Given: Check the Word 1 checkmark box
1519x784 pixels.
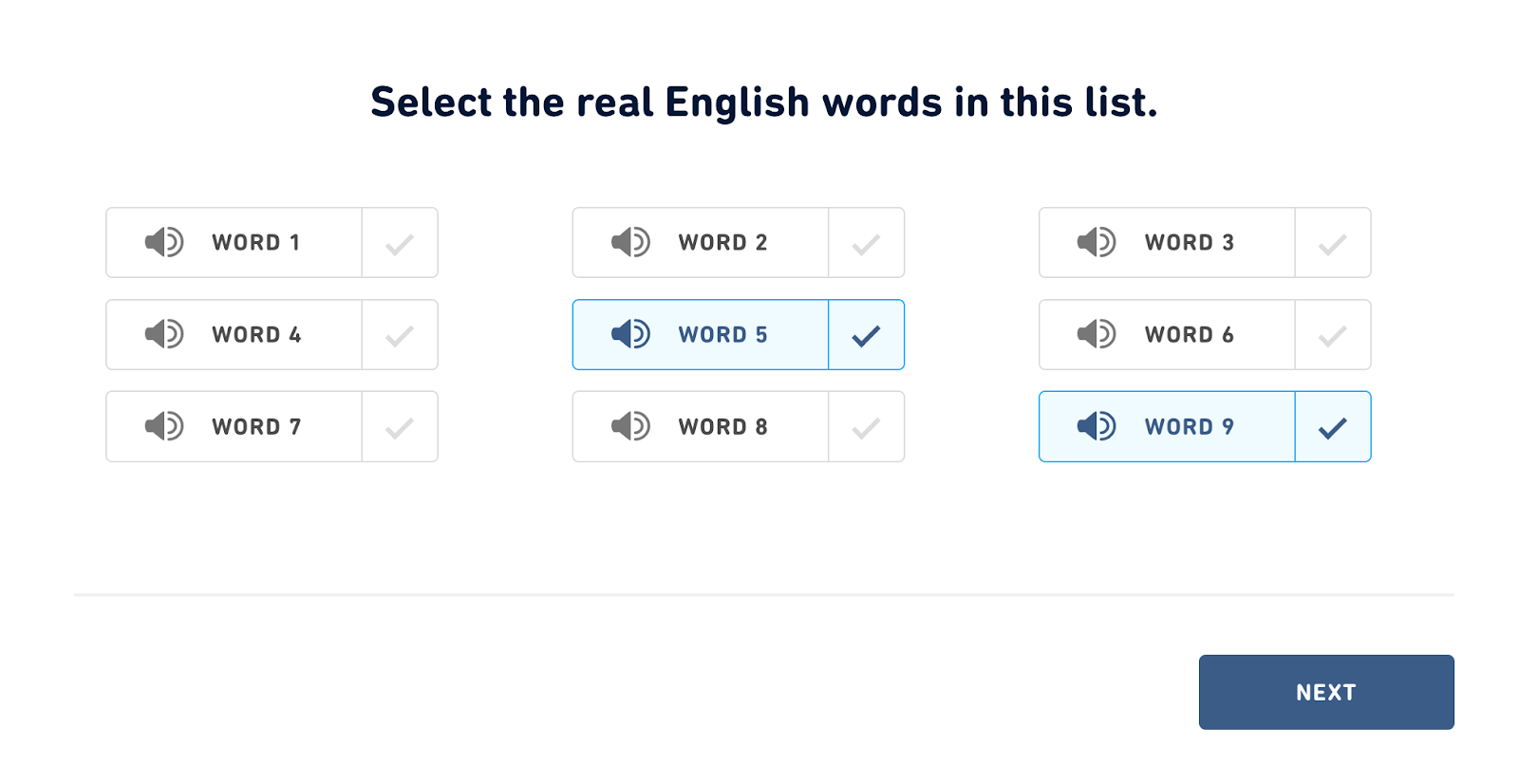Looking at the screenshot, I should (400, 243).
